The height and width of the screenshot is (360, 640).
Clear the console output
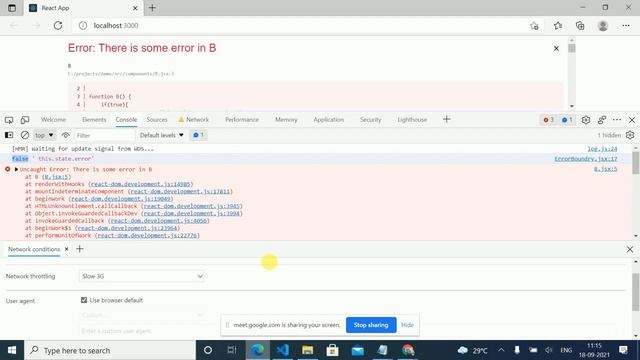tap(25, 135)
